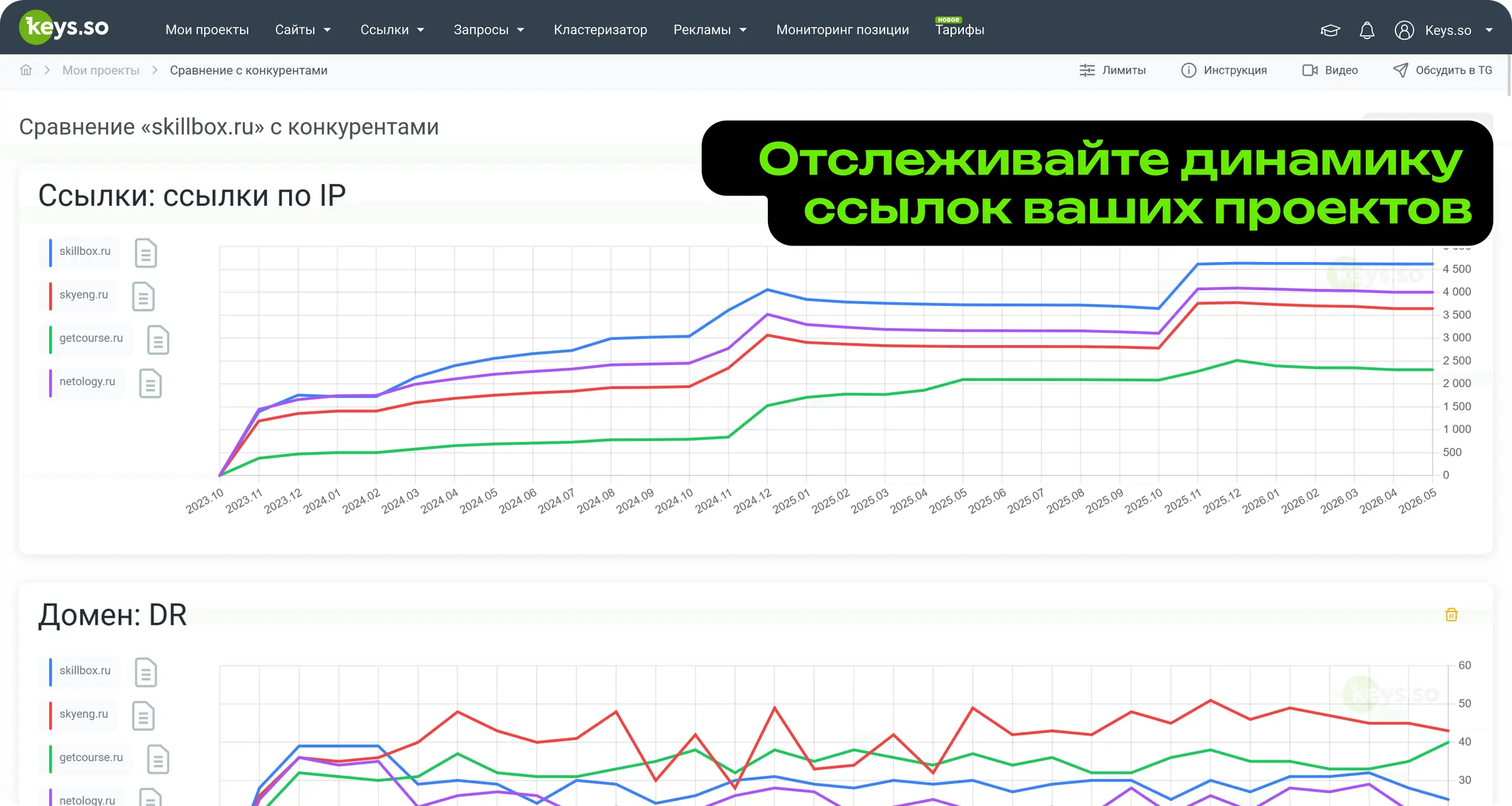This screenshot has width=1512, height=806.
Task: Open the education cap icon in header
Action: pyautogui.click(x=1330, y=30)
